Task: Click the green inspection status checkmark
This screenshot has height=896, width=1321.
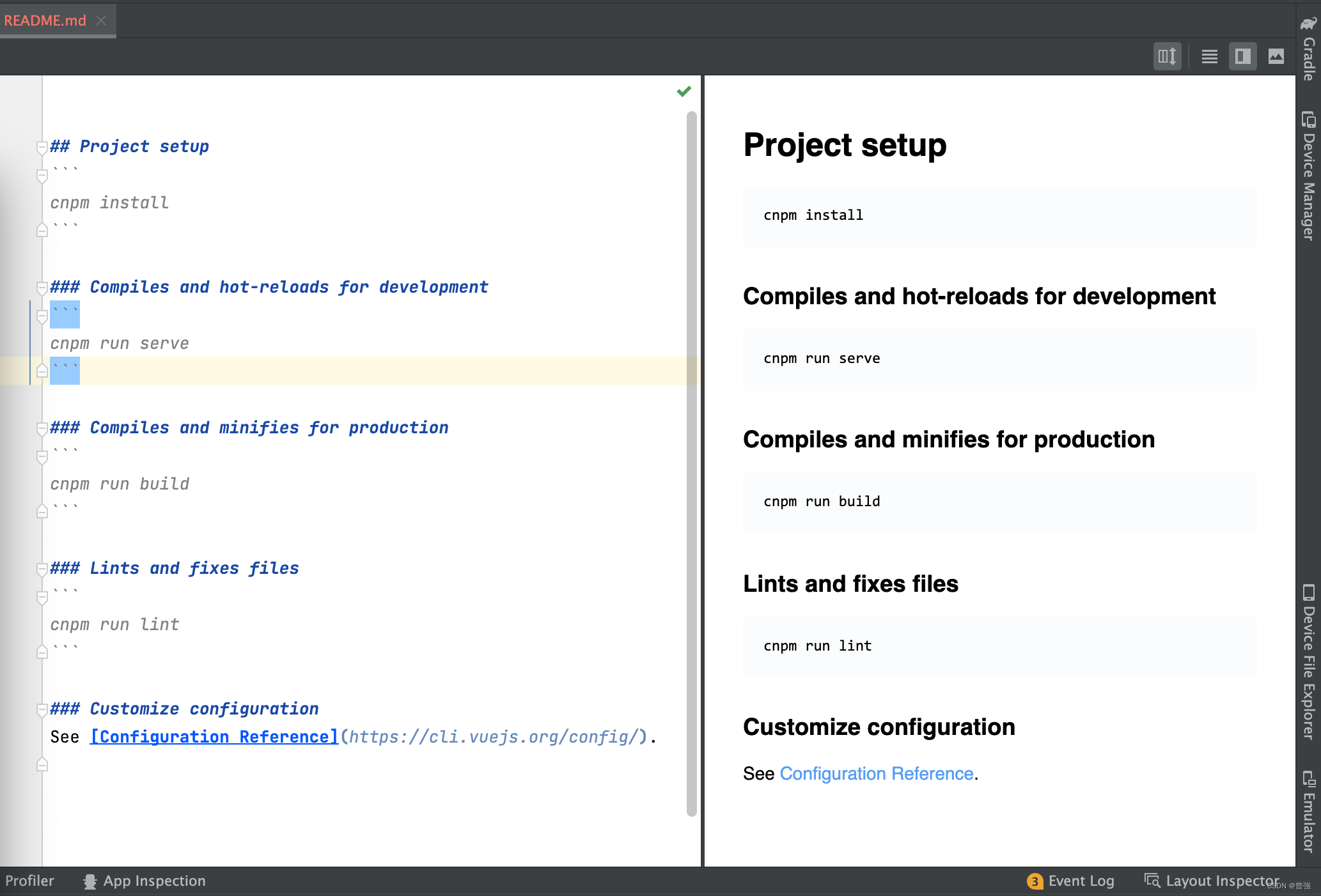Action: pos(683,91)
